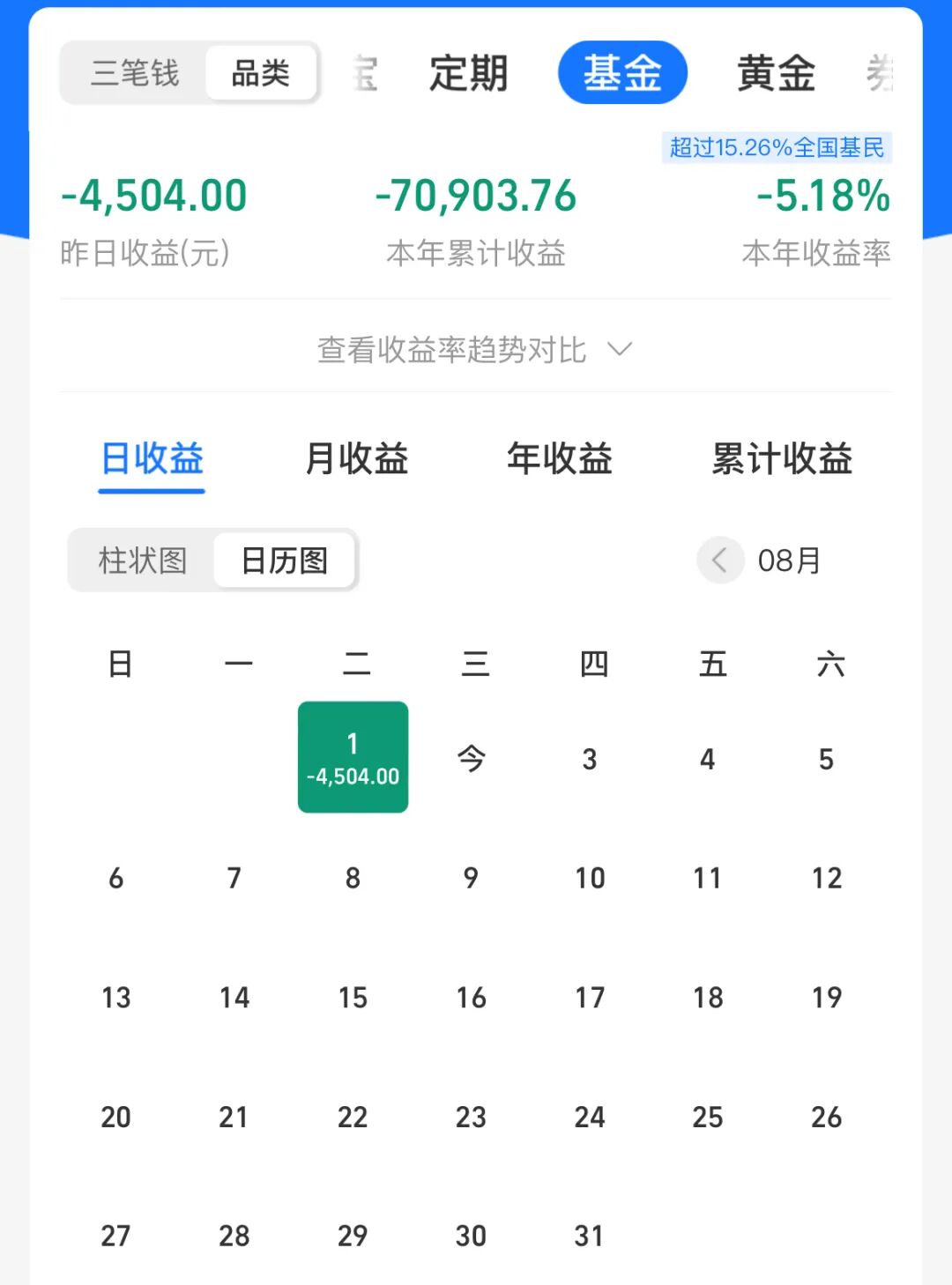Select calendar day 12
Image resolution: width=952 pixels, height=1285 pixels.
coord(827,878)
